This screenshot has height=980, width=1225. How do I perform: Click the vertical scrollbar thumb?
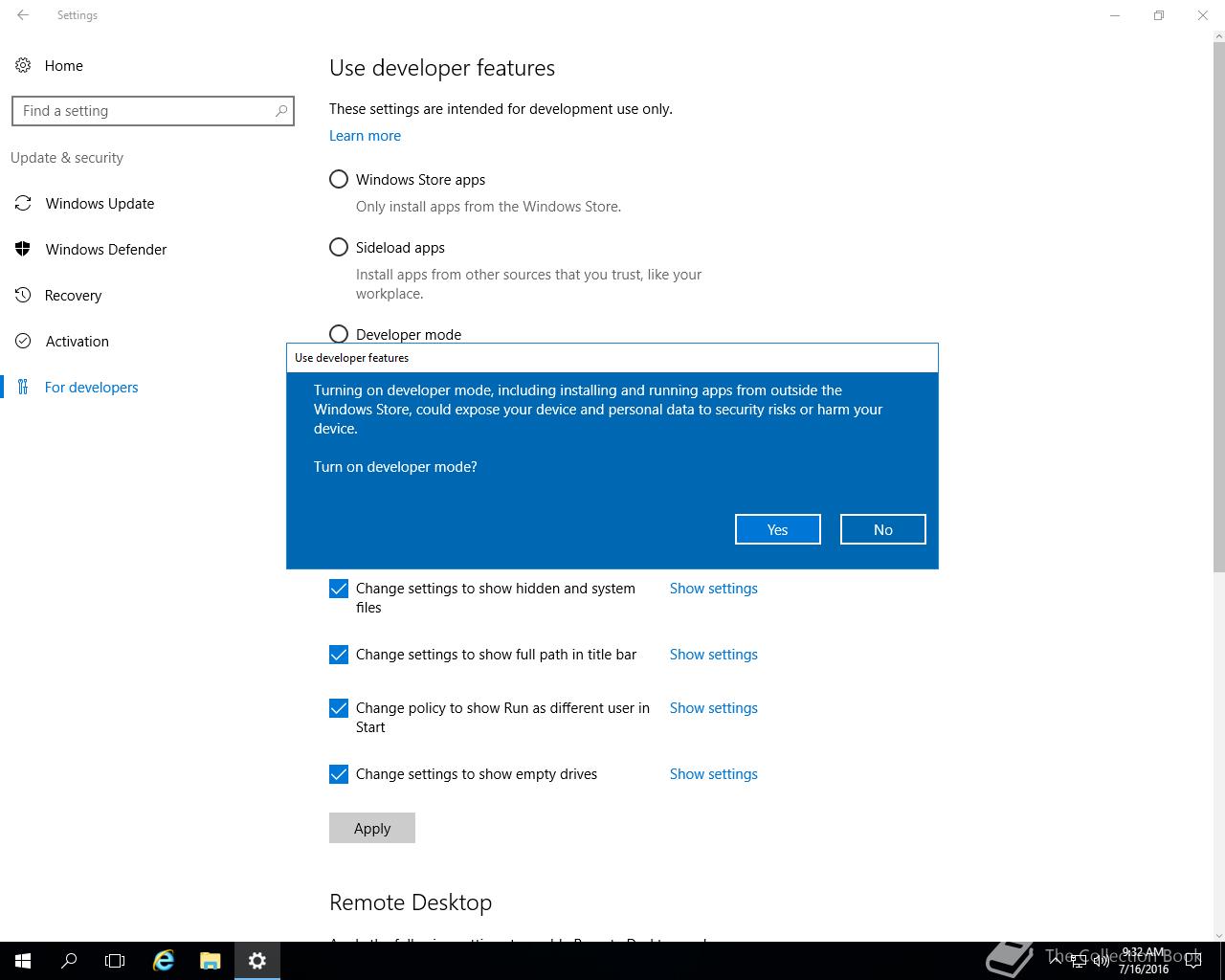pyautogui.click(x=1218, y=306)
